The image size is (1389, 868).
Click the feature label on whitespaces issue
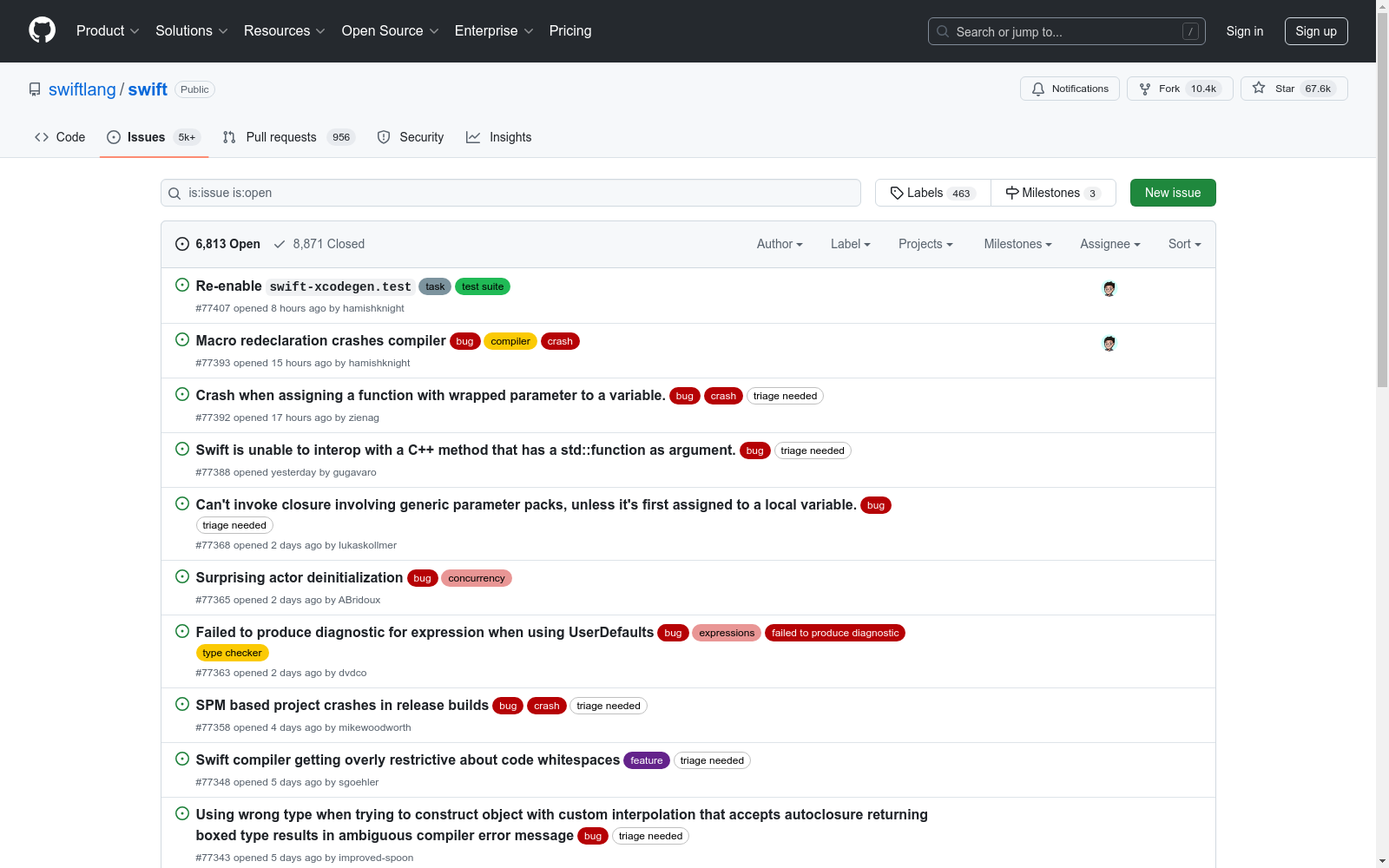(647, 760)
